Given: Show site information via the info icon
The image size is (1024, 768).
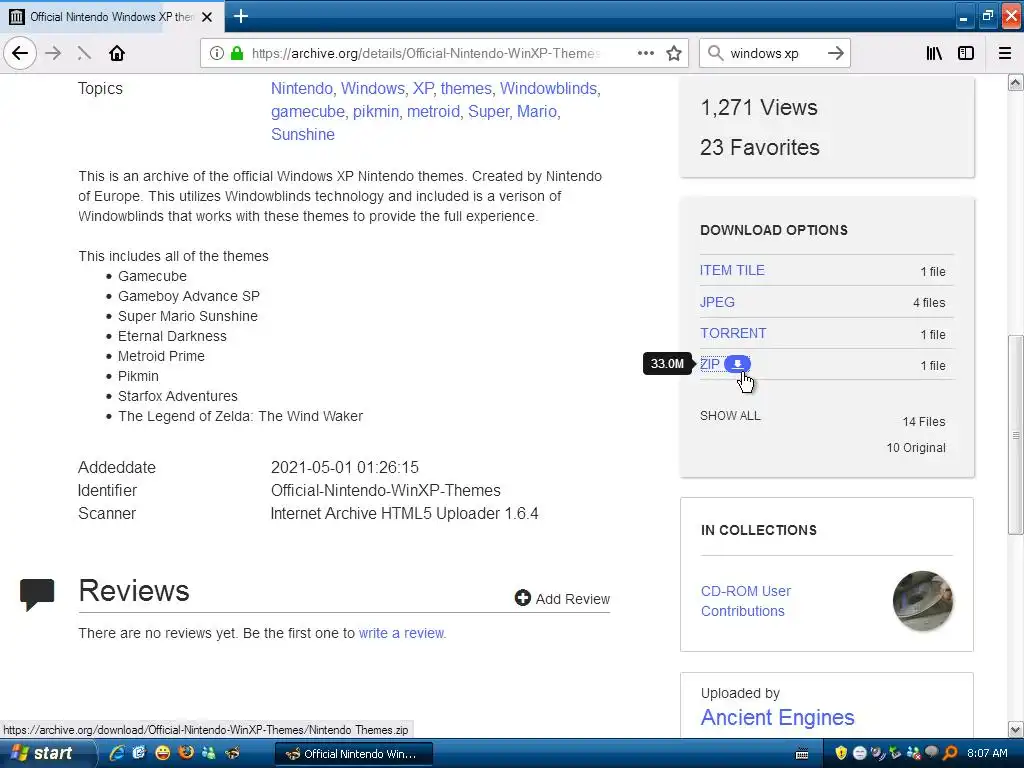Looking at the screenshot, I should click(x=217, y=54).
